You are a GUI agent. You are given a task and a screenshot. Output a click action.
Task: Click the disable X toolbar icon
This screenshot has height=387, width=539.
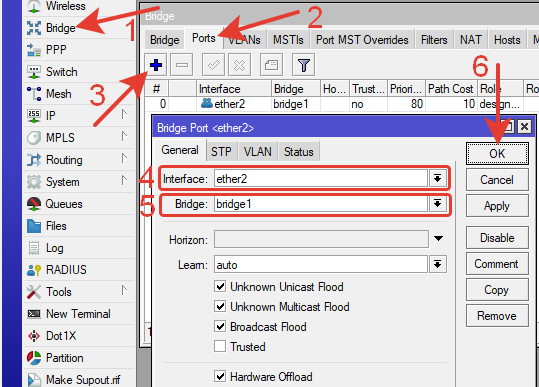[x=239, y=65]
